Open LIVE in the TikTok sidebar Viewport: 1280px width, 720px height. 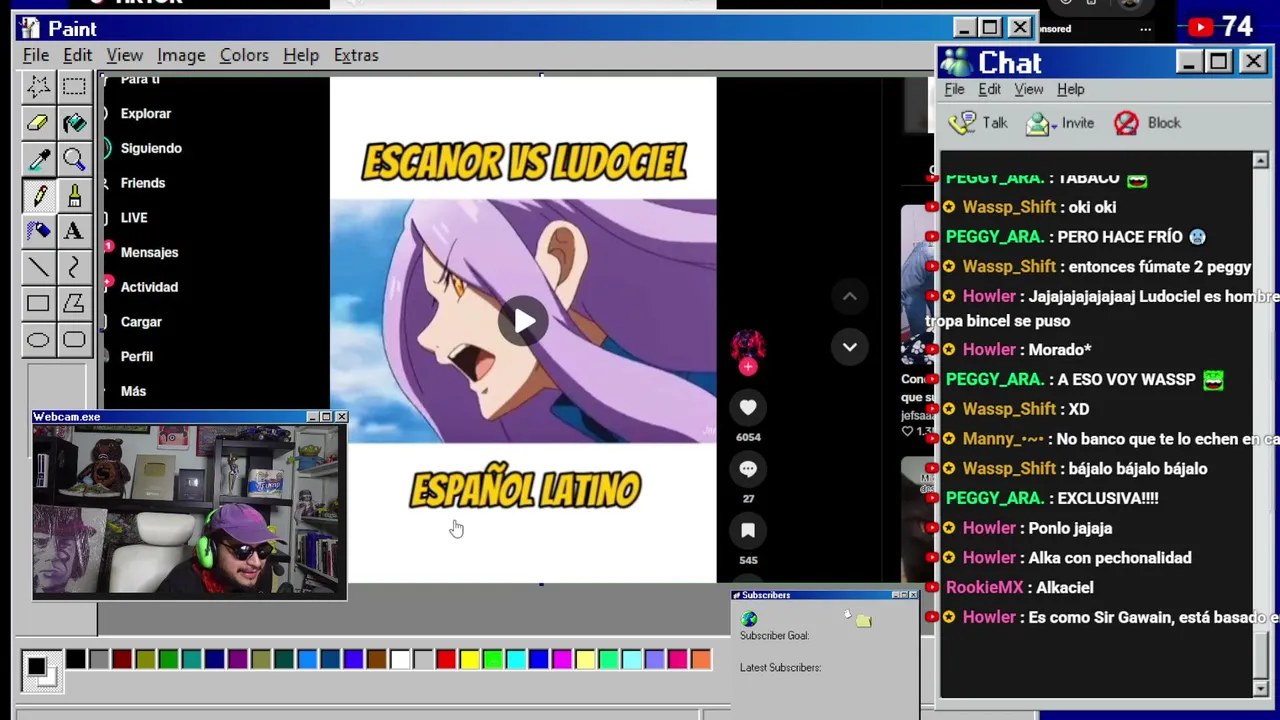[x=134, y=218]
